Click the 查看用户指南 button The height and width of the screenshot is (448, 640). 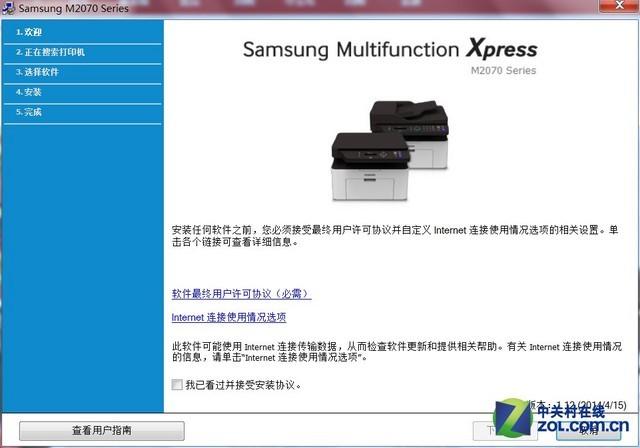102,430
